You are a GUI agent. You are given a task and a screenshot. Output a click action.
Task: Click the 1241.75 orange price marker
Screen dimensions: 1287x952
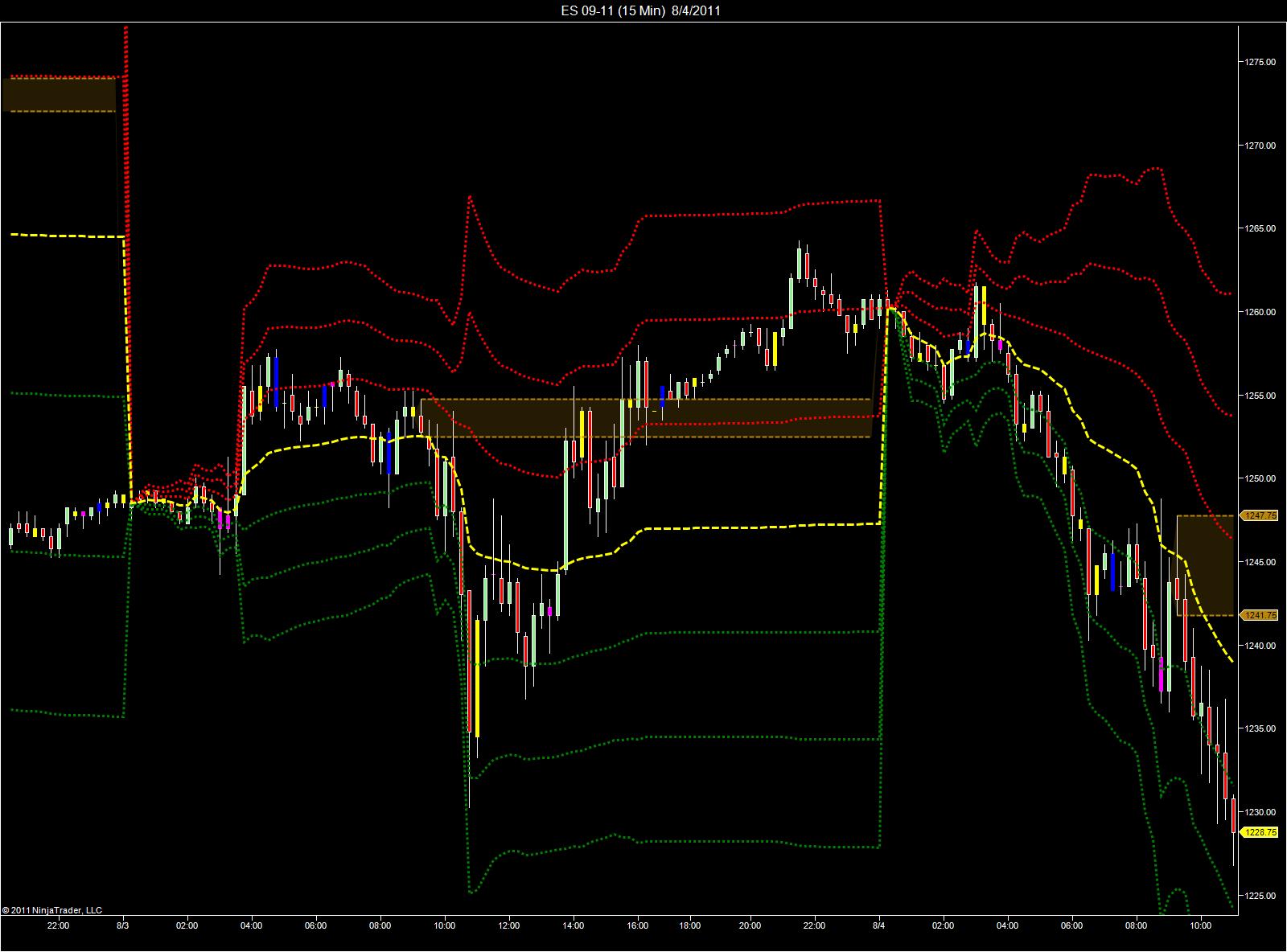1259,615
